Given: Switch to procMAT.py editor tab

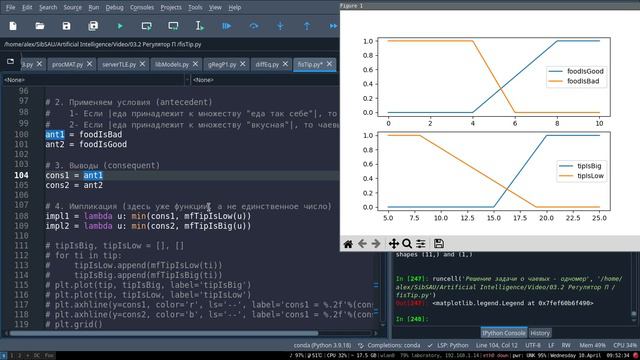Looking at the screenshot, I should pos(67,64).
